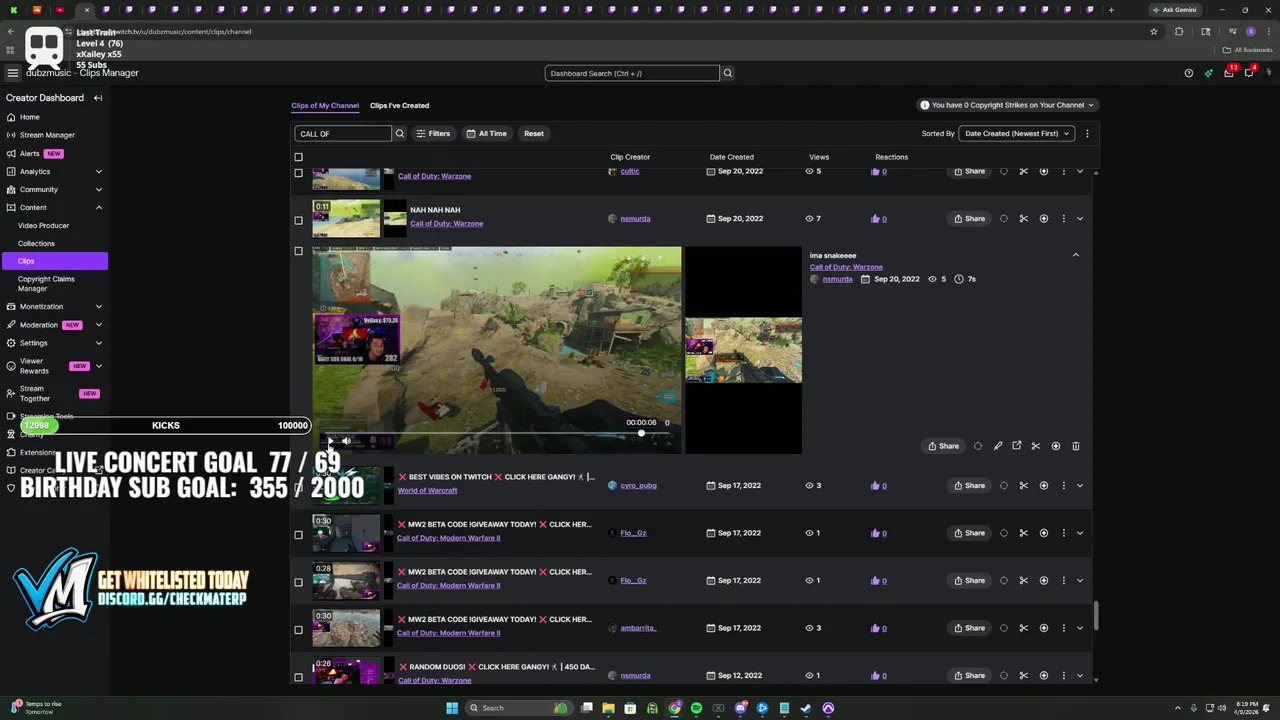
Task: Open notifications inbox with 13 badge
Action: pos(1229,73)
